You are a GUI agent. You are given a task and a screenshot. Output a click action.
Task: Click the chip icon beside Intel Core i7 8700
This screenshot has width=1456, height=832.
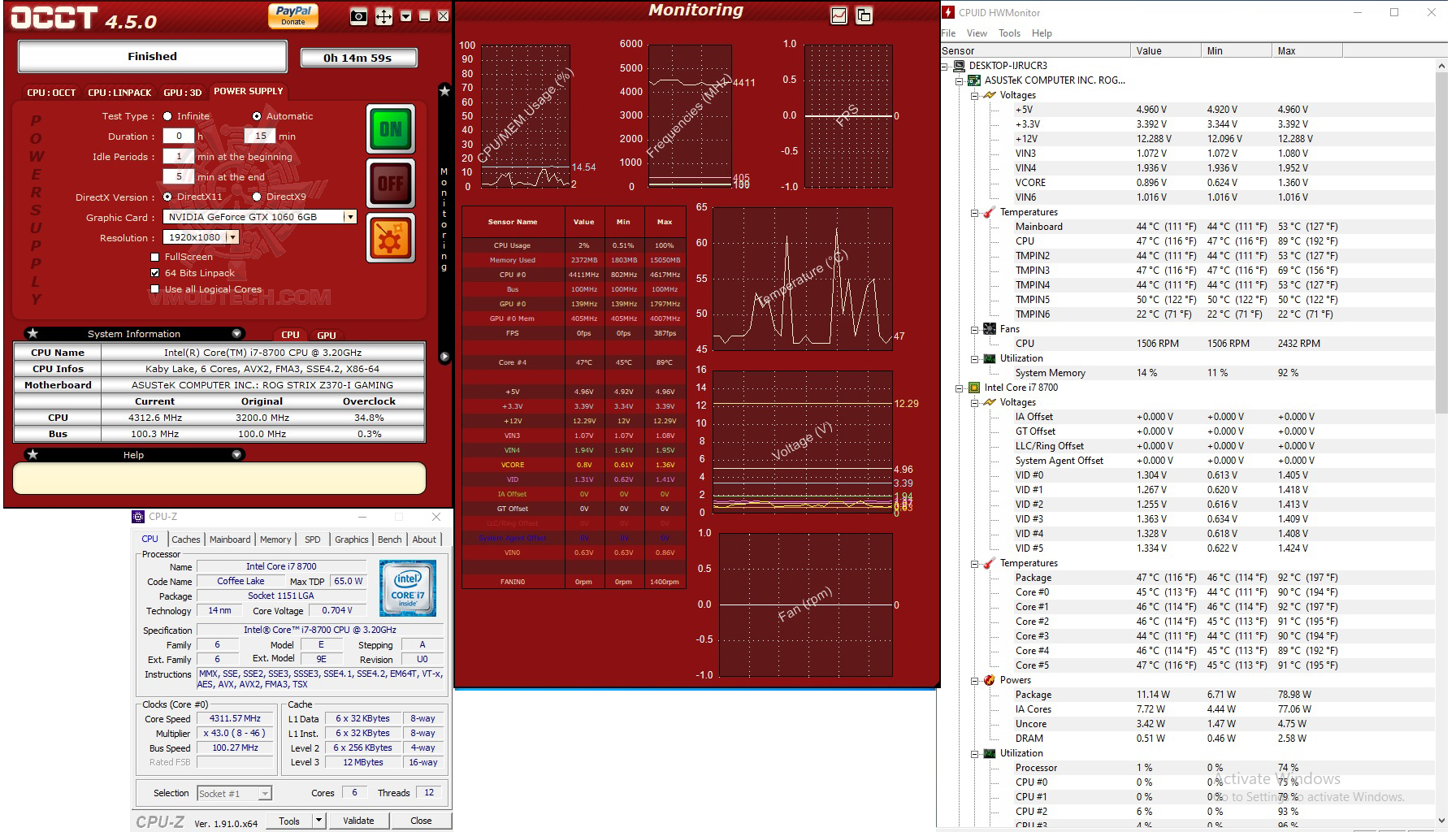974,388
